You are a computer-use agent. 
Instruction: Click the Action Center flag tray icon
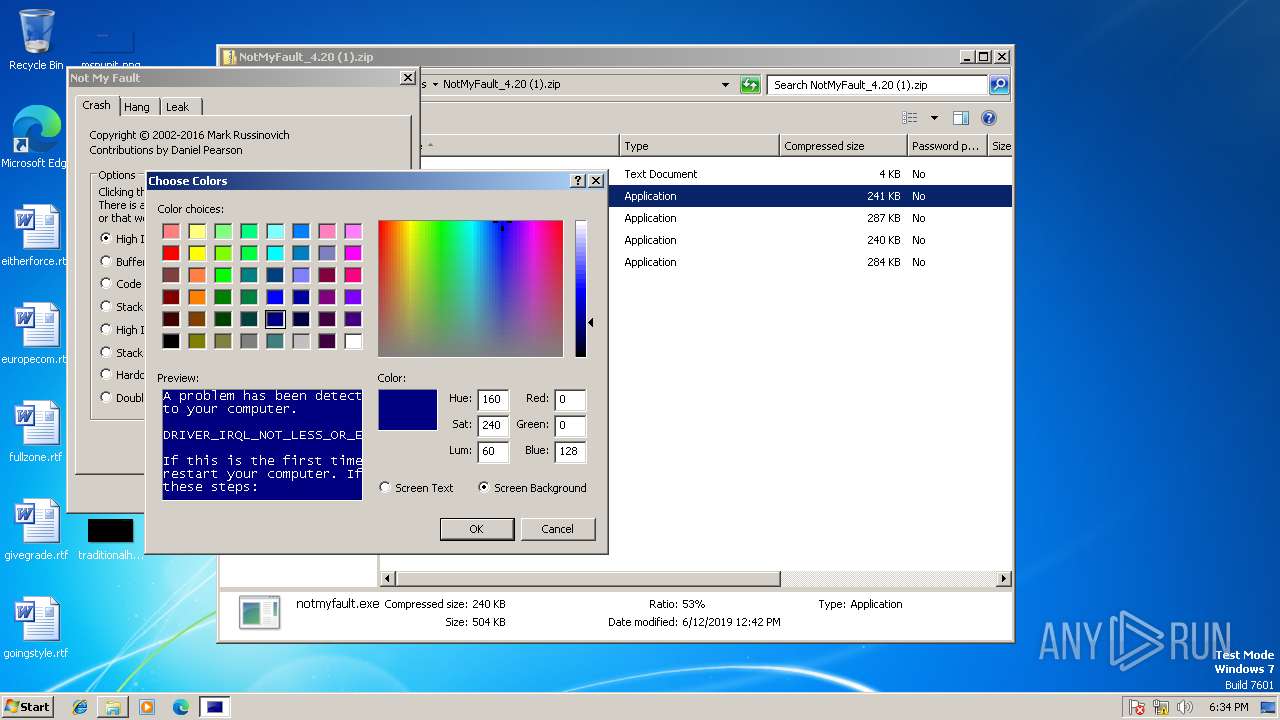[x=1137, y=707]
